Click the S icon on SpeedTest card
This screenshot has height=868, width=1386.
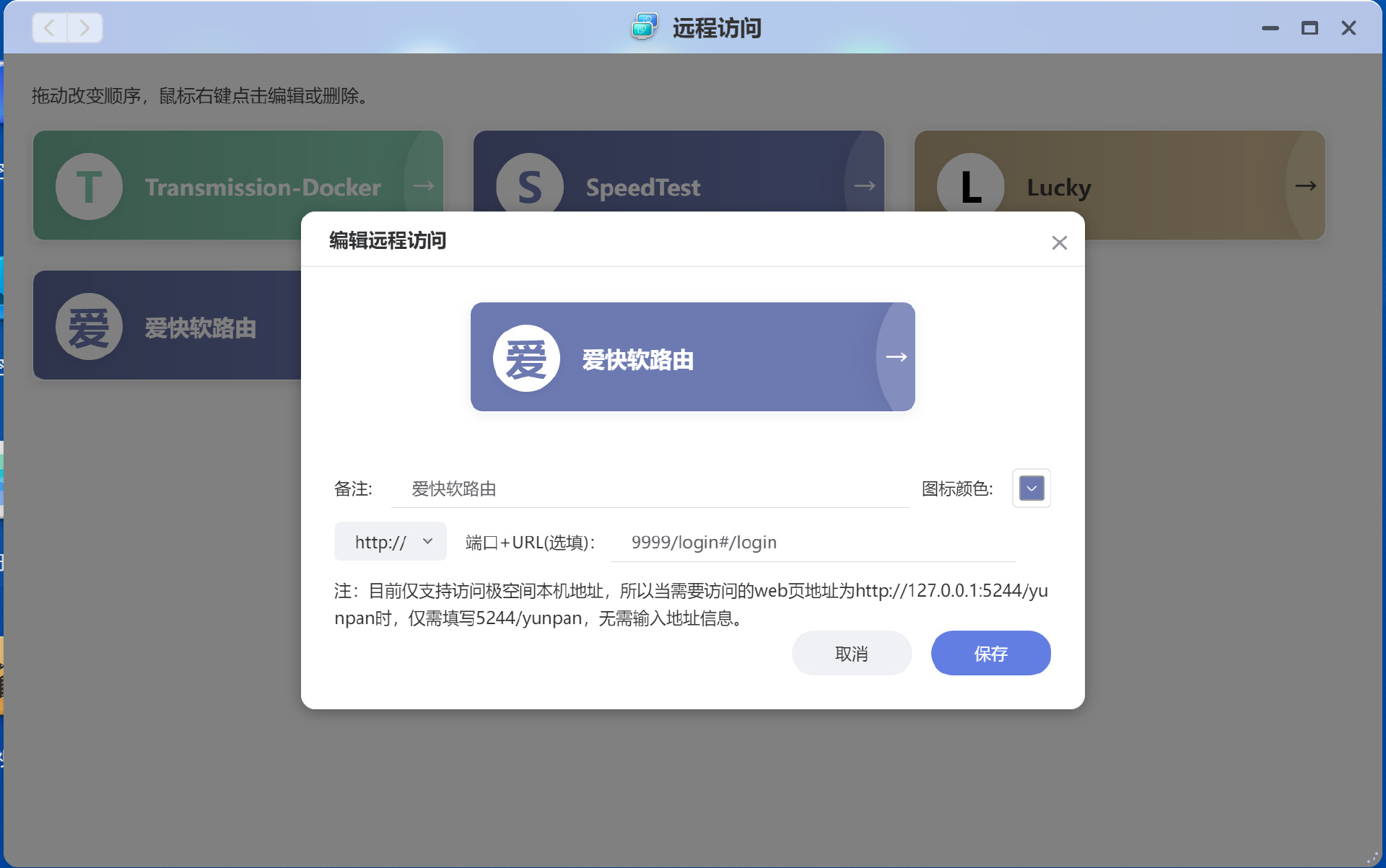[529, 185]
